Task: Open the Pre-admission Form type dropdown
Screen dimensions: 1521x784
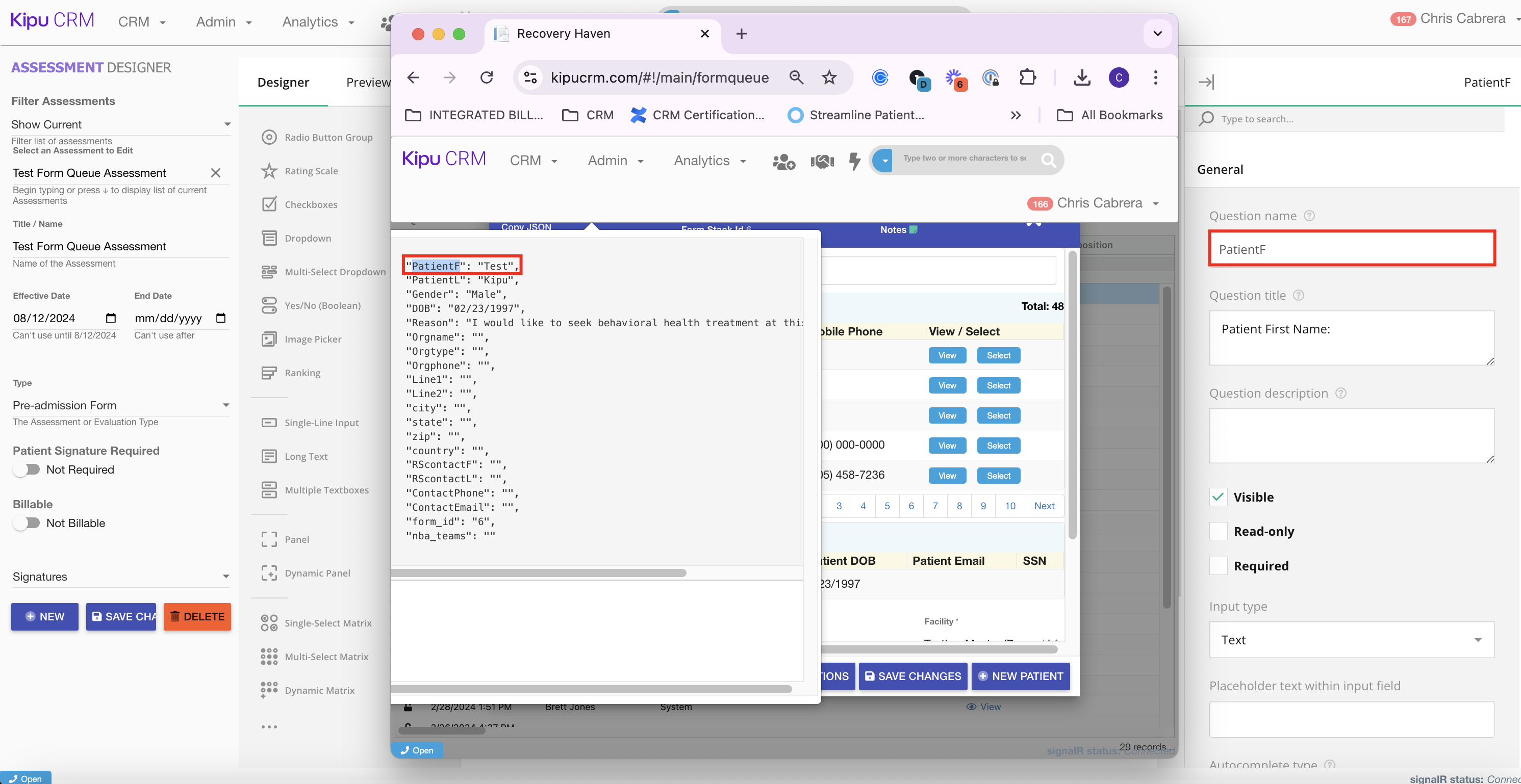Action: [x=120, y=405]
